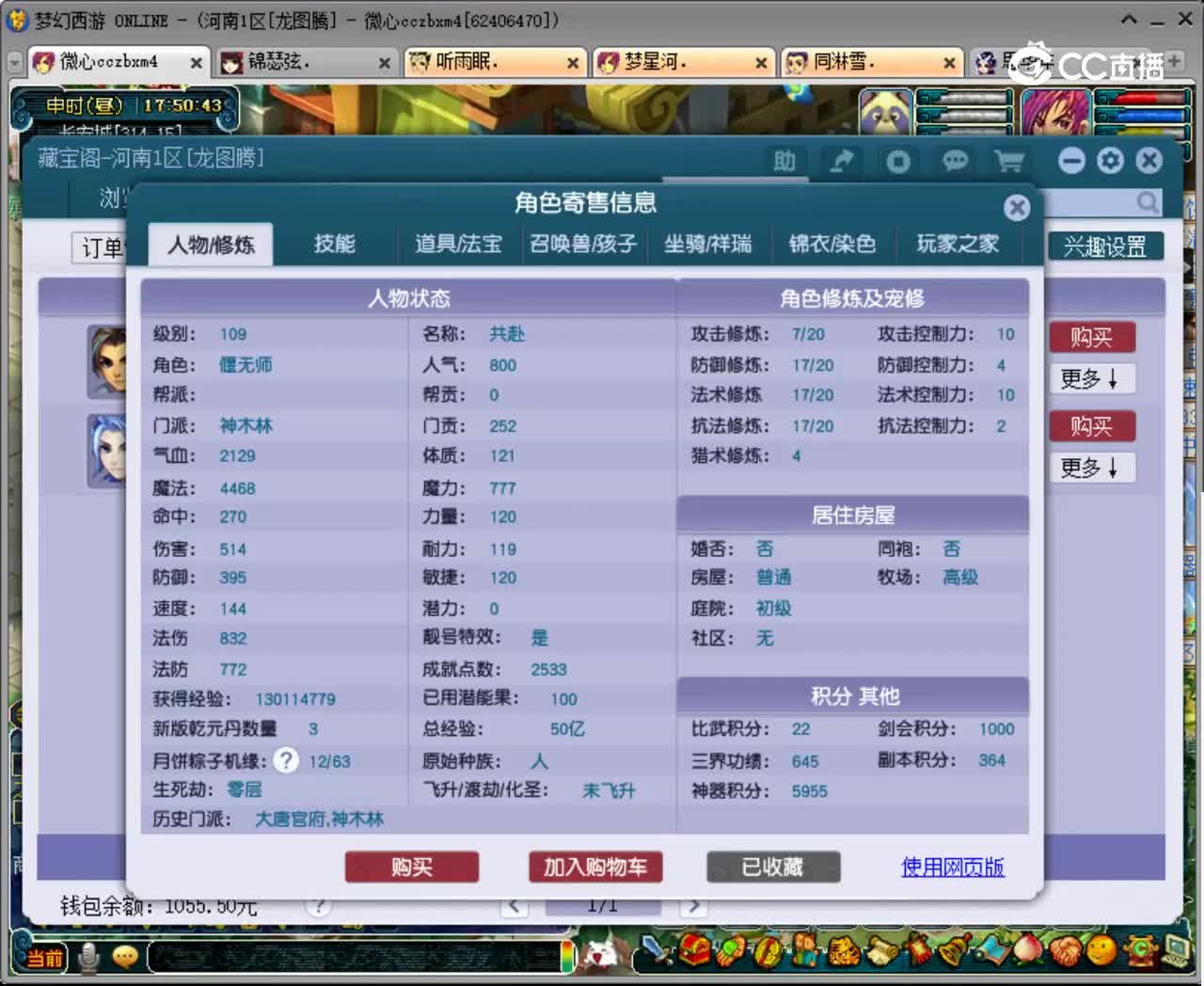1204x986 pixels.
Task: Click the 当前 channel button in chat bar
Action: pyautogui.click(x=43, y=958)
